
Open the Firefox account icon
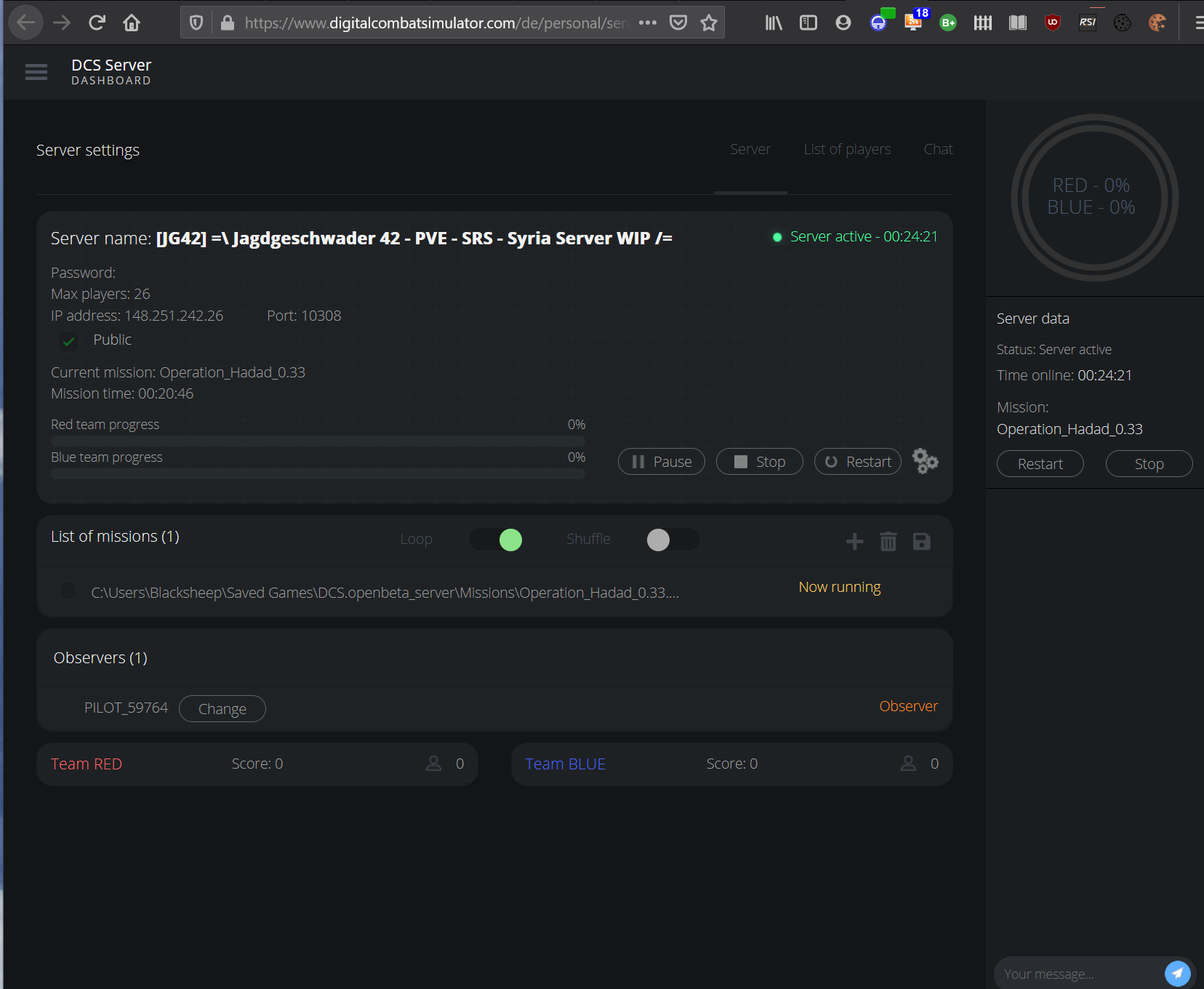click(x=843, y=23)
